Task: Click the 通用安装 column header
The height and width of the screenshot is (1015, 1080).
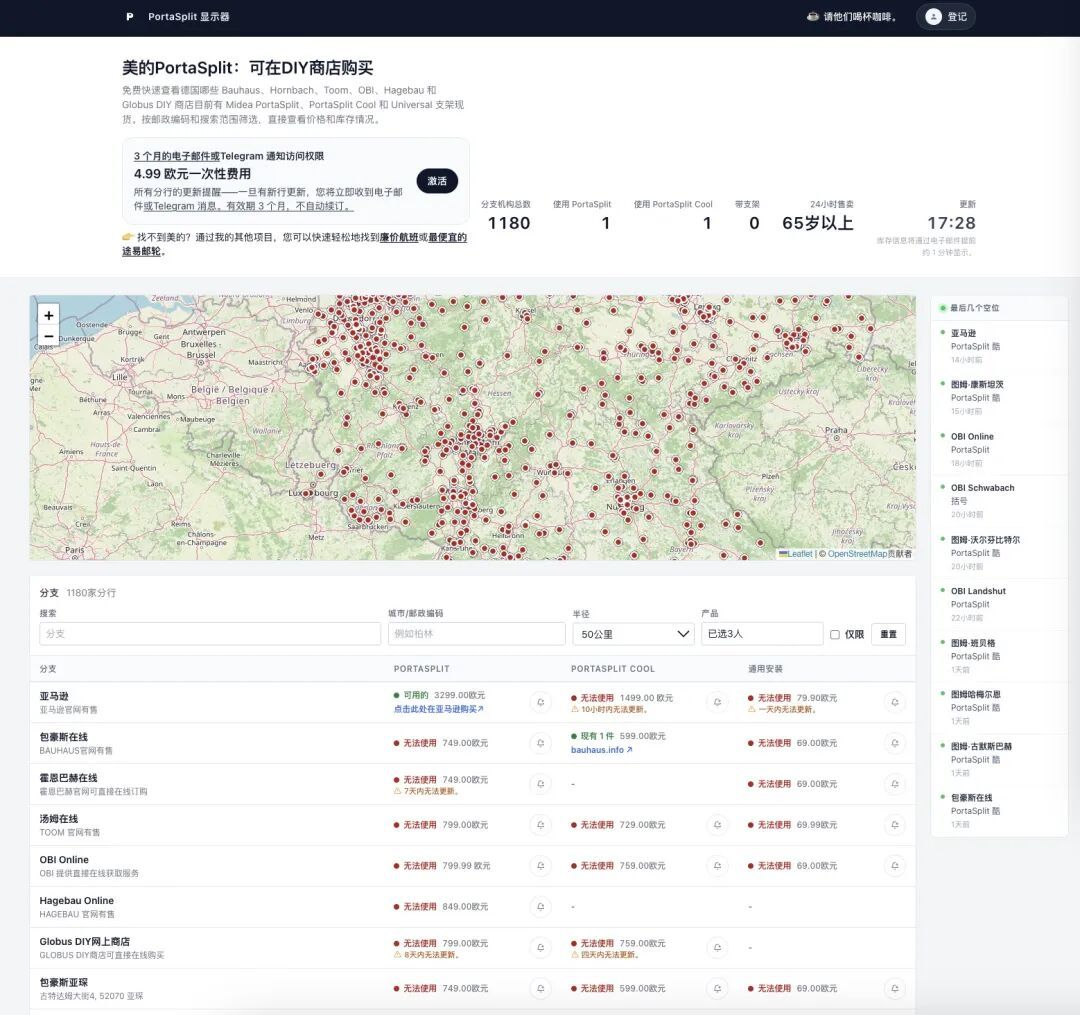Action: 765,669
